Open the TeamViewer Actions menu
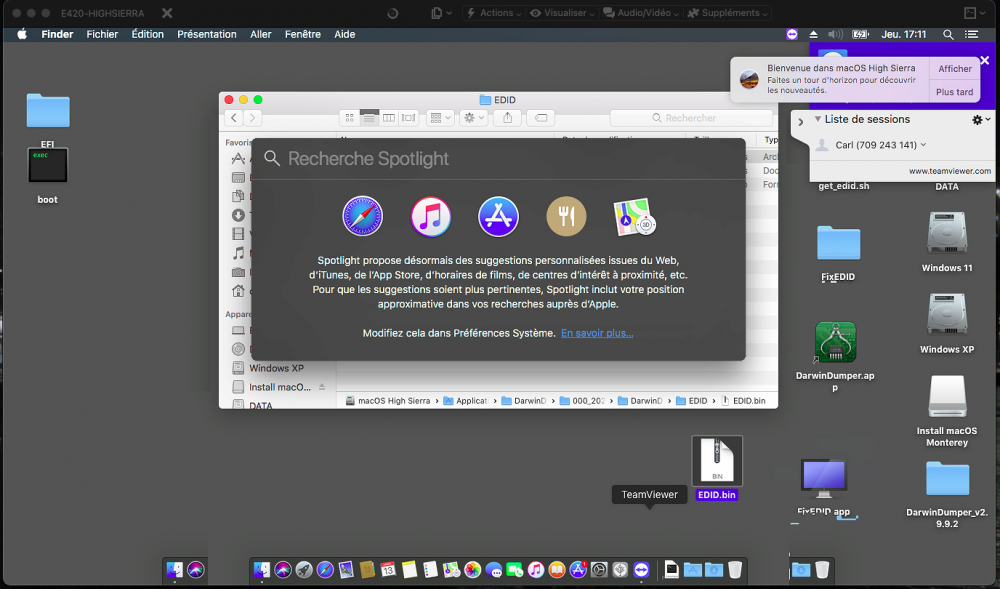 (494, 13)
